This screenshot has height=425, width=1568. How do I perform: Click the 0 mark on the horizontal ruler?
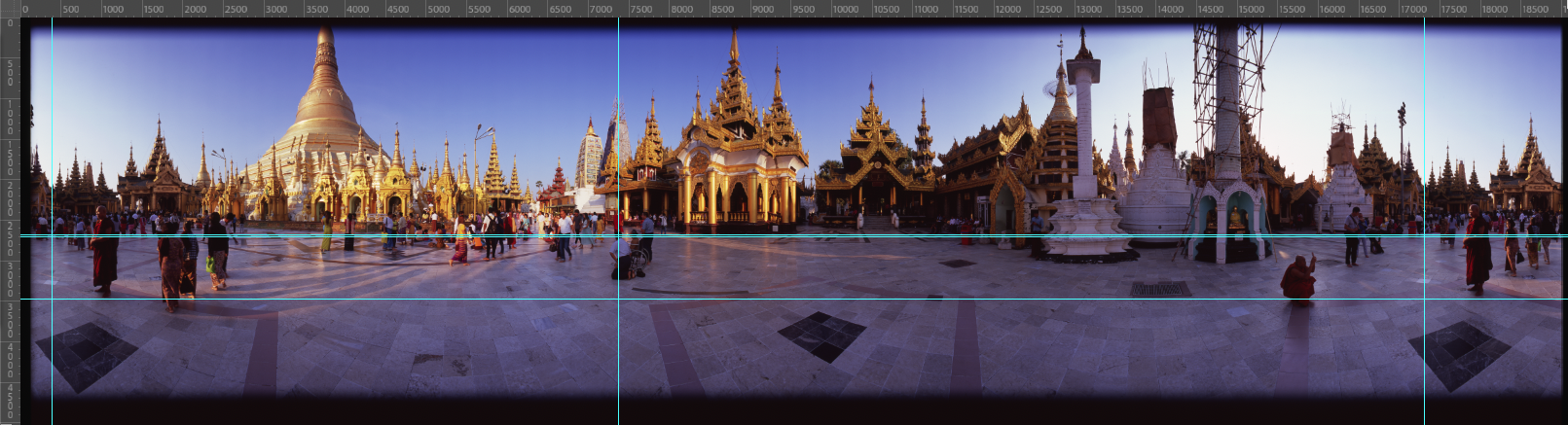coord(25,9)
